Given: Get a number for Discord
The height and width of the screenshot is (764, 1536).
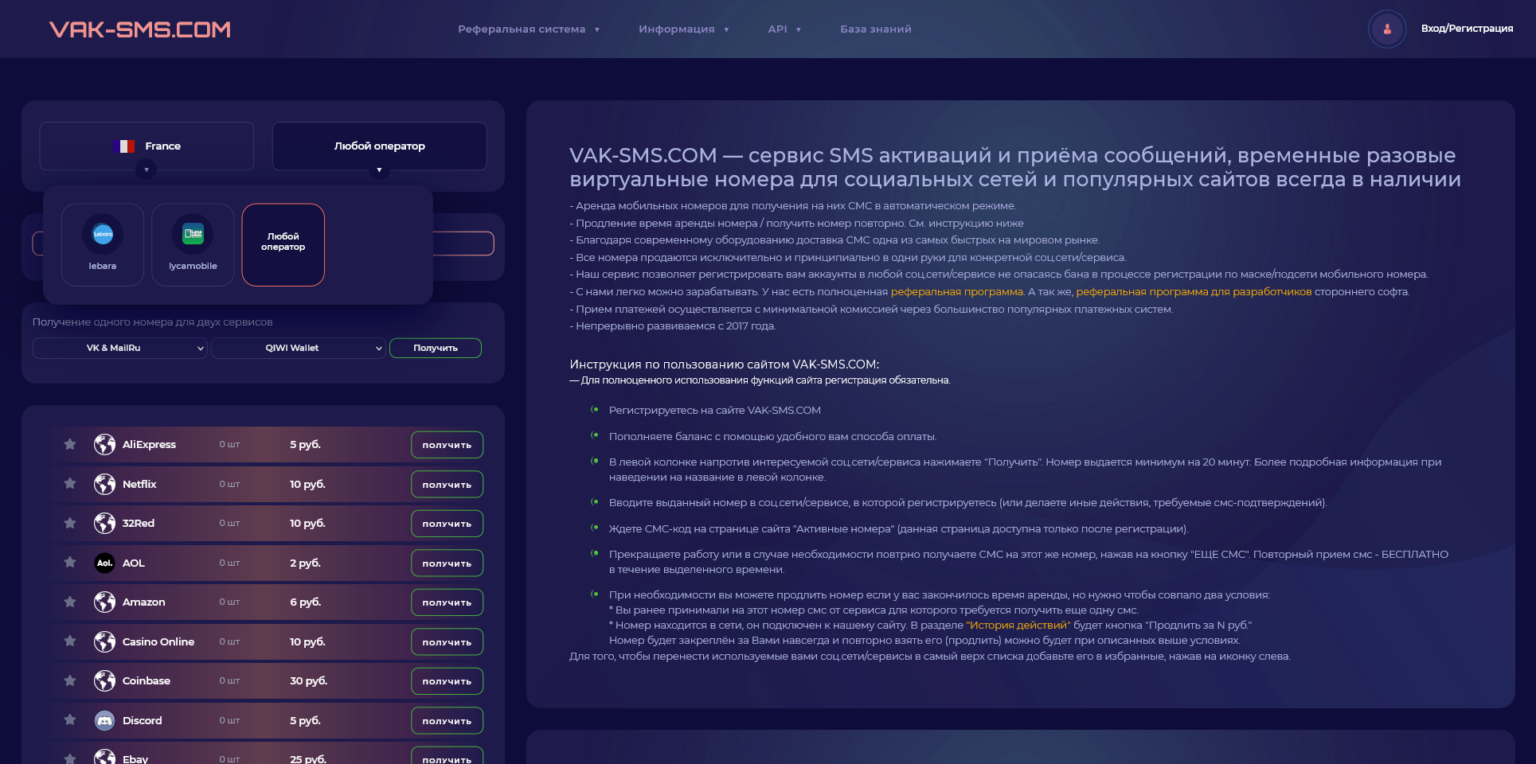Looking at the screenshot, I should pos(447,721).
